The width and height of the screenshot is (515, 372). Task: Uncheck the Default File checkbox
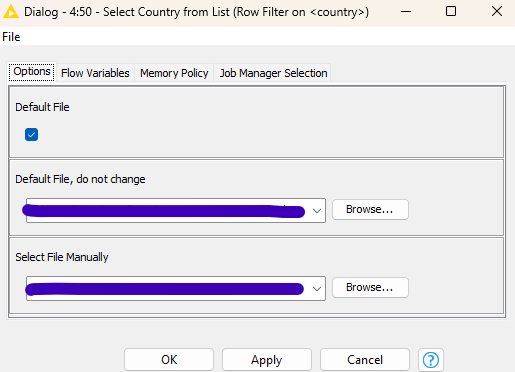coord(31,135)
